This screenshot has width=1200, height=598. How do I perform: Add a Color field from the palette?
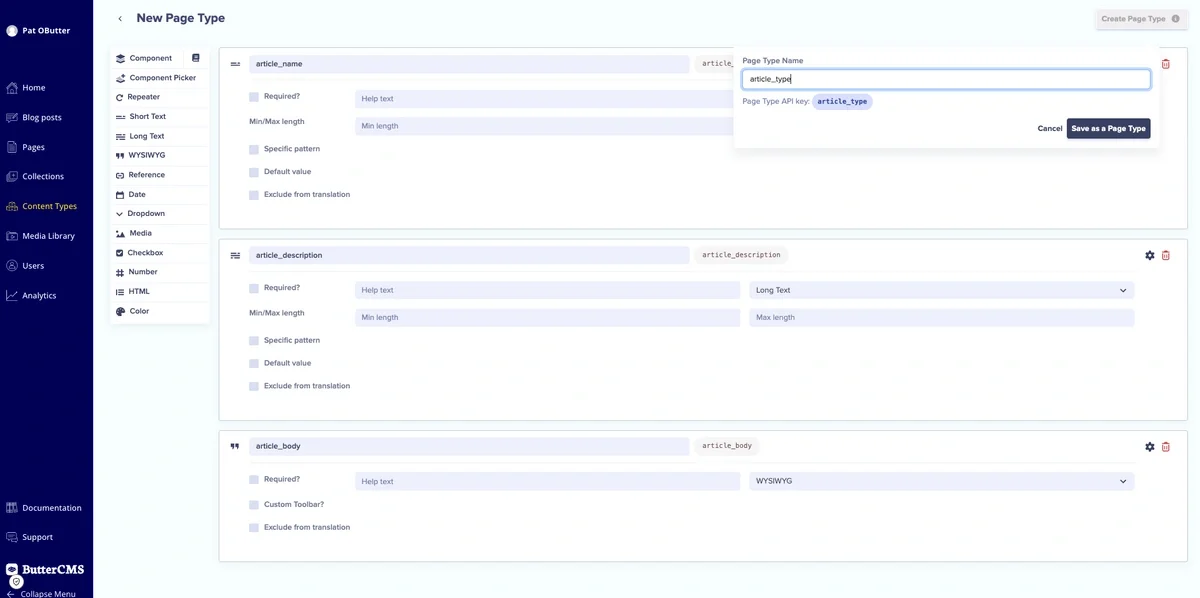pos(139,311)
